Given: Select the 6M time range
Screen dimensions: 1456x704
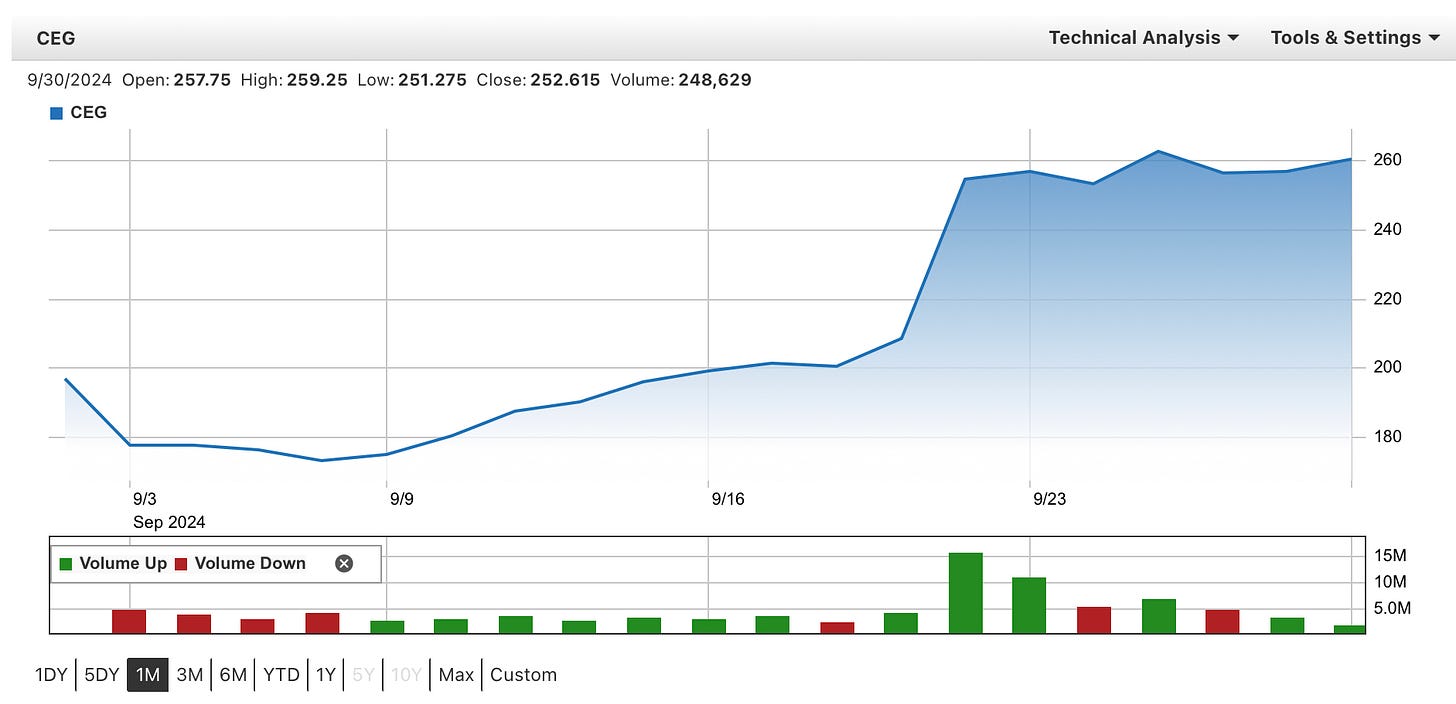Looking at the screenshot, I should [233, 675].
